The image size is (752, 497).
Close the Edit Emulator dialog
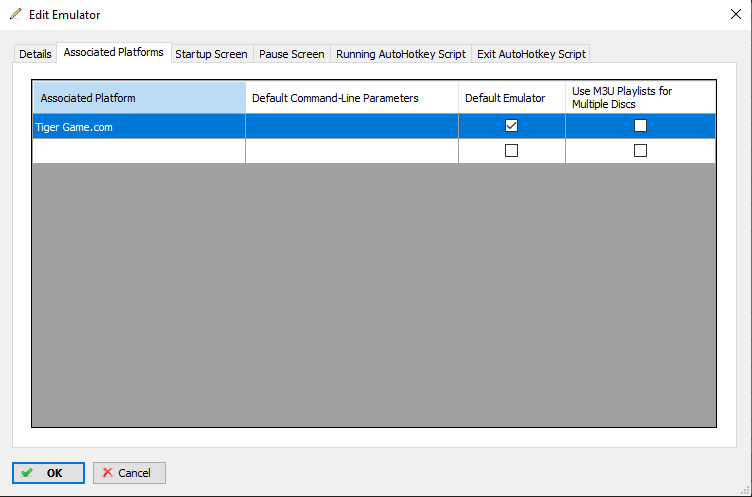tap(736, 14)
